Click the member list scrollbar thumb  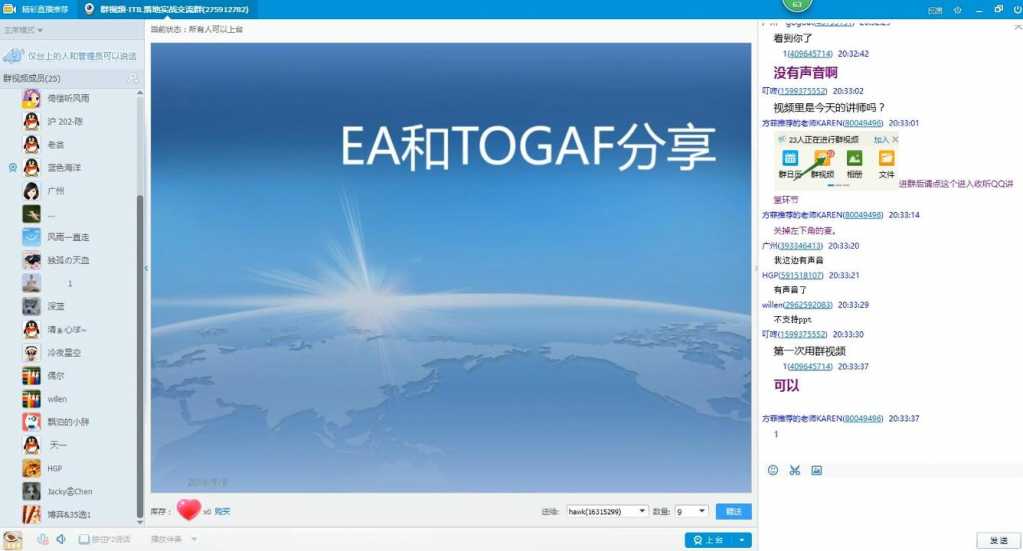(x=140, y=356)
